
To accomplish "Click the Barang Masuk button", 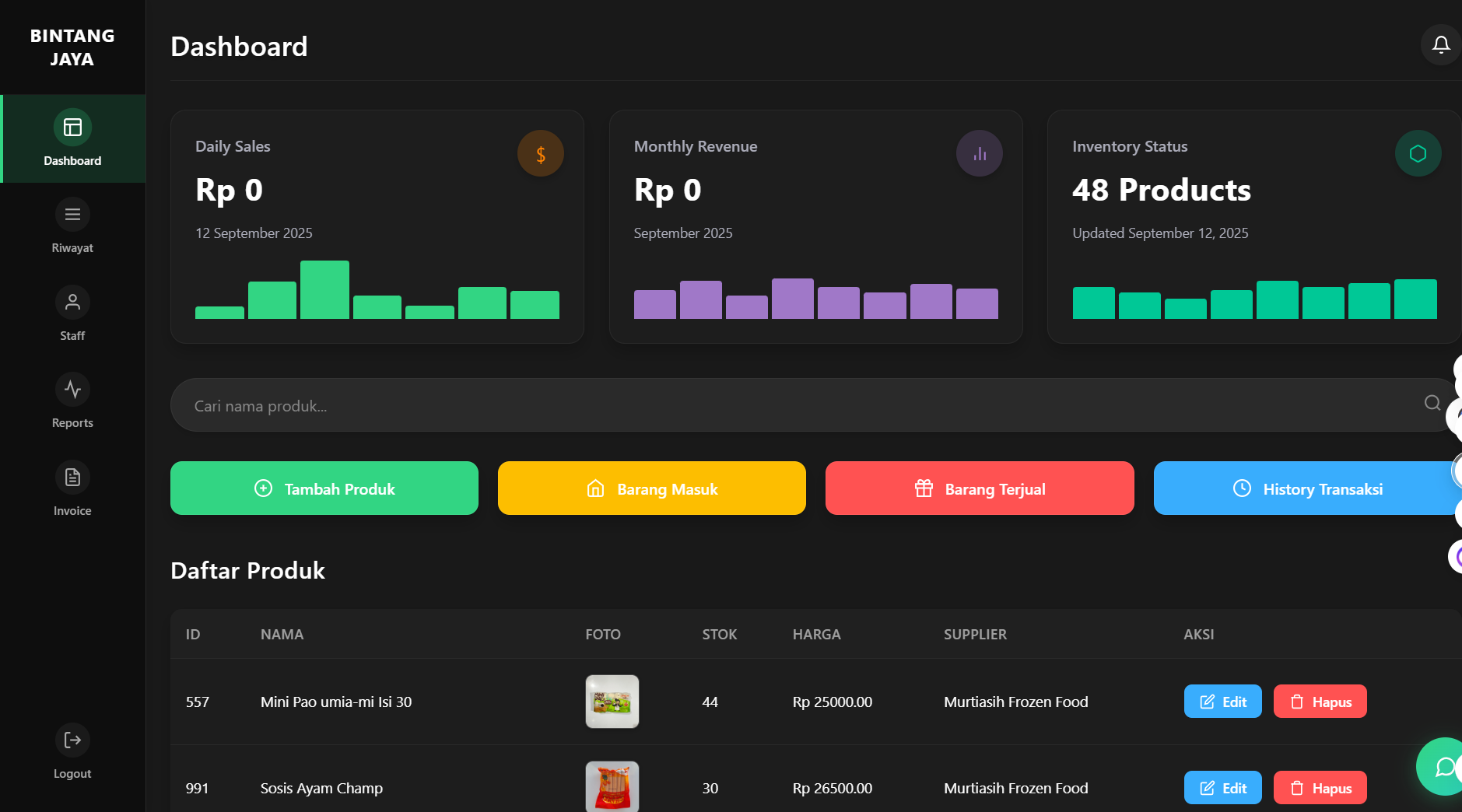I will (651, 488).
